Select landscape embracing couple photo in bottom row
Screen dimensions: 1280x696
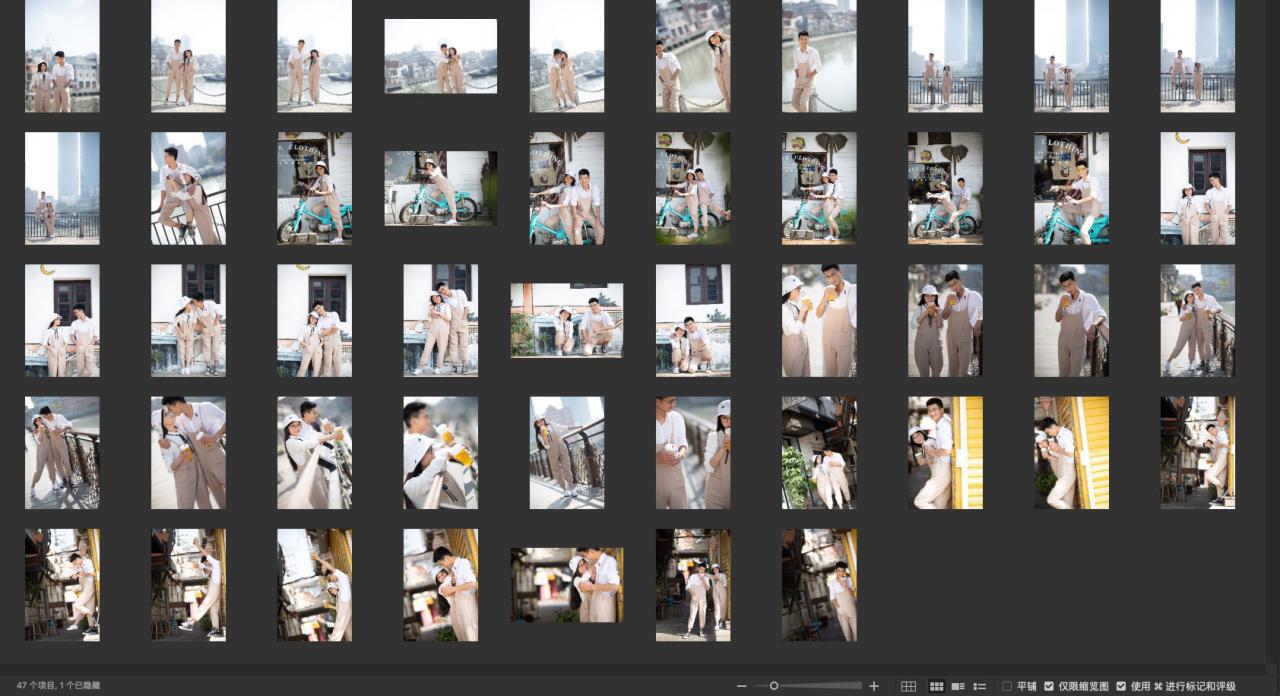coord(566,585)
